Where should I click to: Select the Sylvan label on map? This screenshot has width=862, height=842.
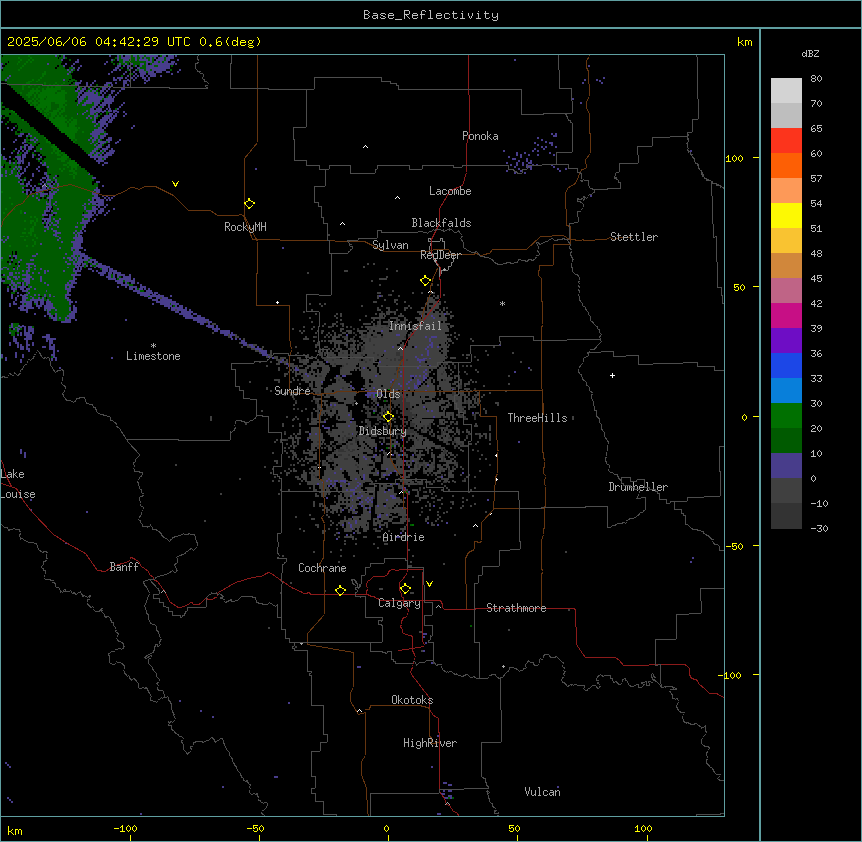coord(390,245)
